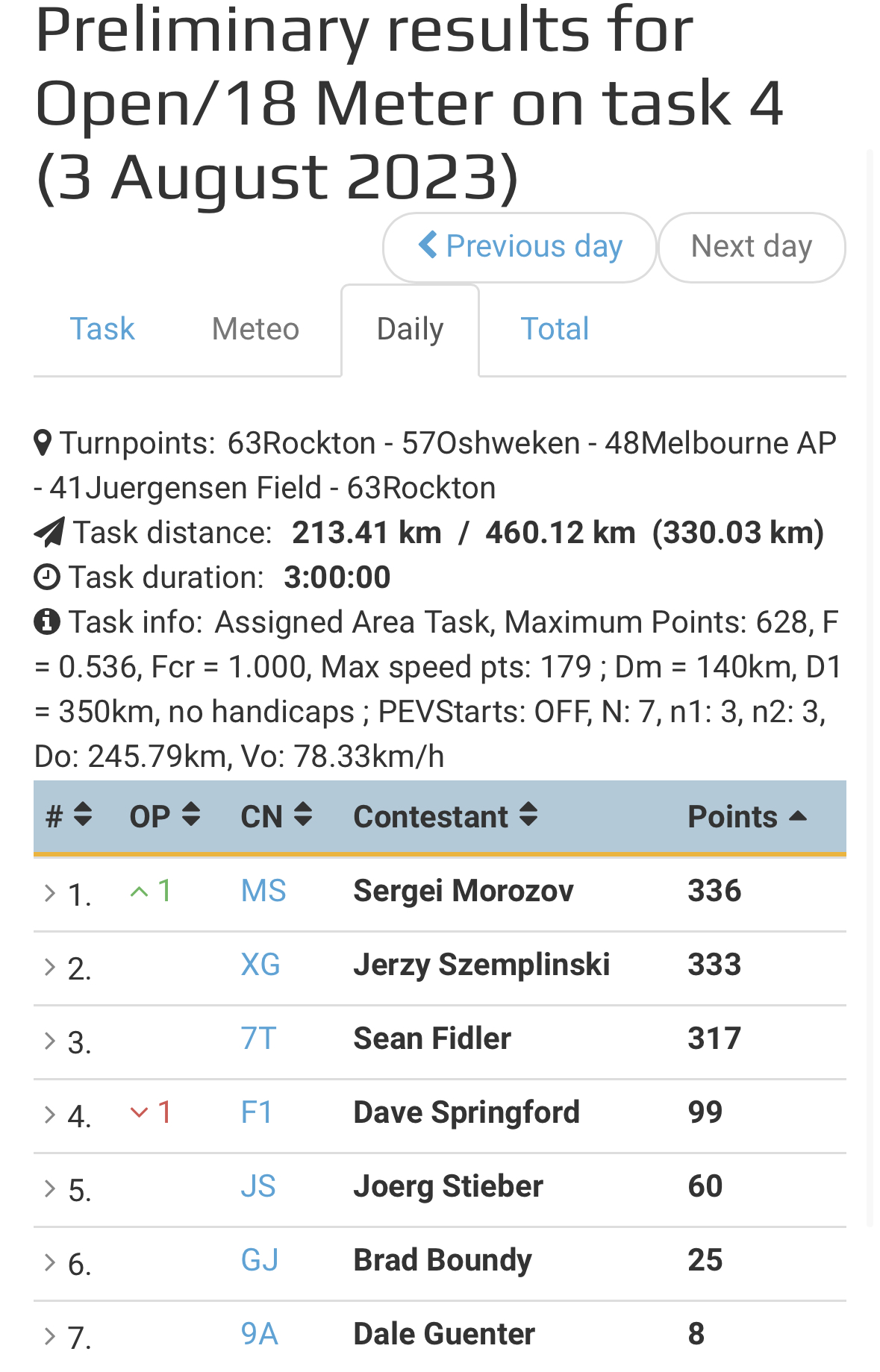Expand row 6 details for Brad Boundy
Screen dimensions: 880x1372
[x=50, y=1262]
